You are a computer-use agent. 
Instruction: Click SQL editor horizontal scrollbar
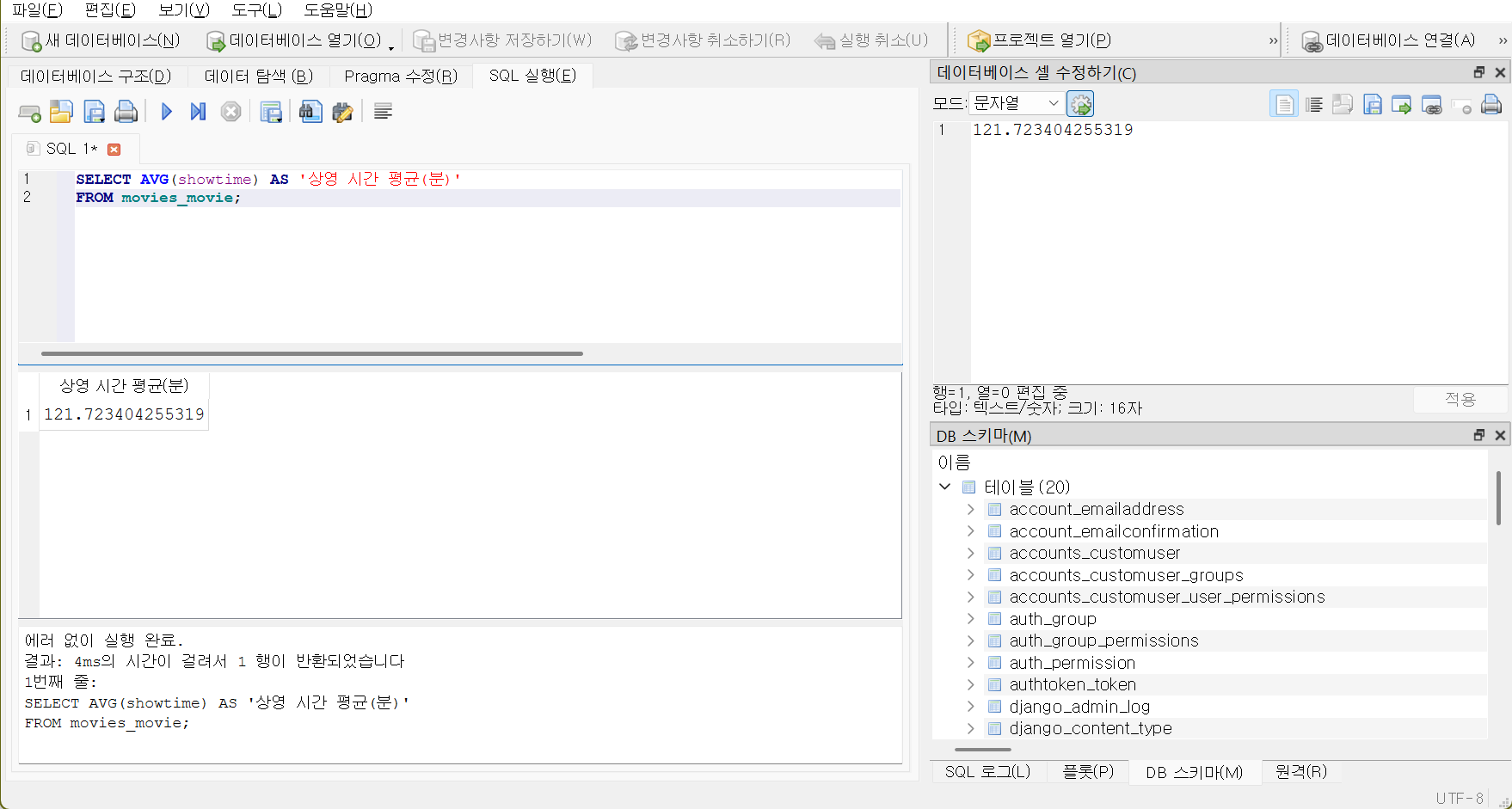point(312,353)
